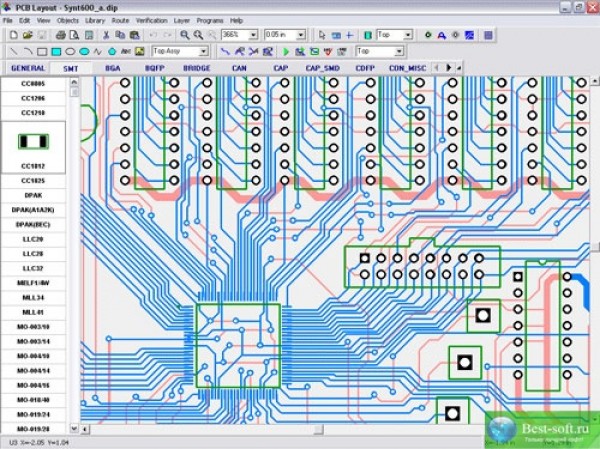
Task: Select the Abc text shape tool
Action: pyautogui.click(x=126, y=51)
